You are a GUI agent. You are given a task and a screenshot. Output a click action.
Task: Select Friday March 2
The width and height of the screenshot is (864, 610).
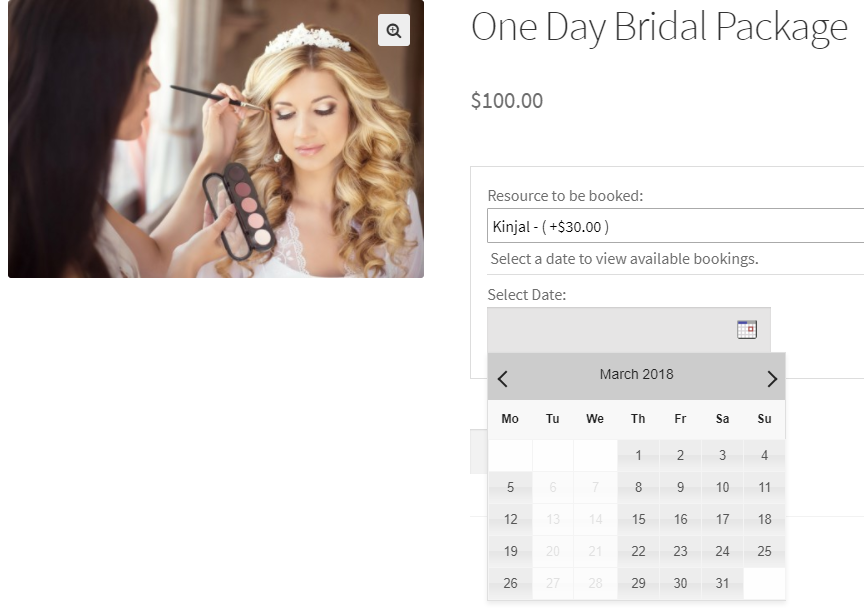681,455
